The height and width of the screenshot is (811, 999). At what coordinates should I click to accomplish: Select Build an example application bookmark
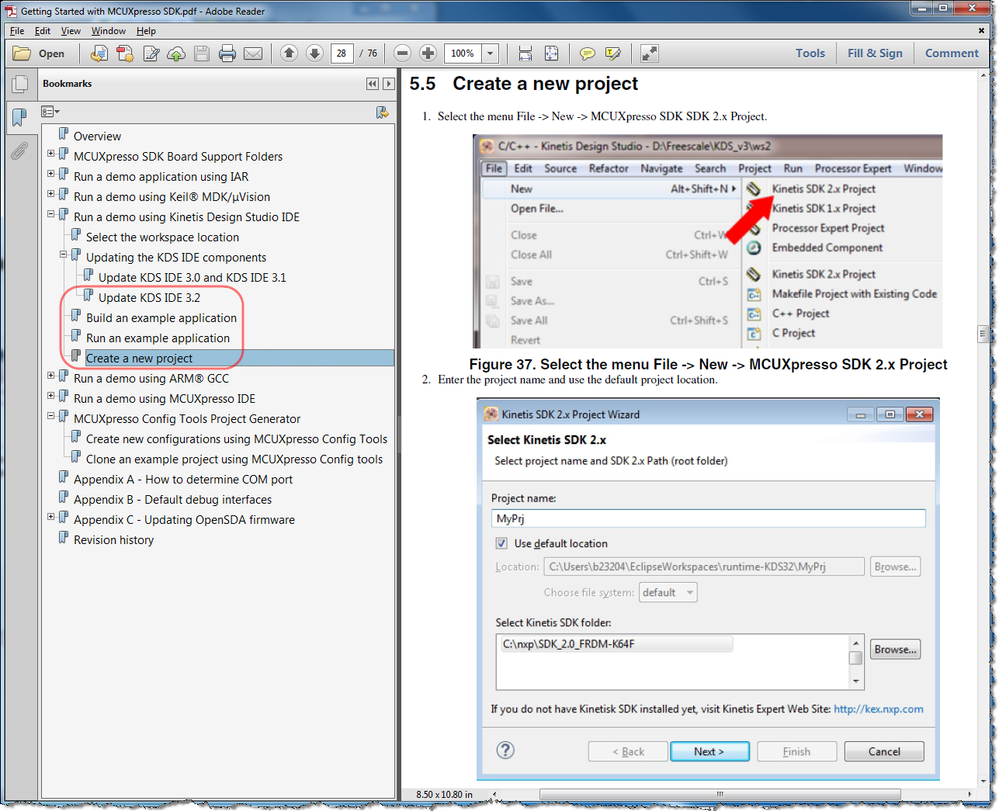click(161, 318)
